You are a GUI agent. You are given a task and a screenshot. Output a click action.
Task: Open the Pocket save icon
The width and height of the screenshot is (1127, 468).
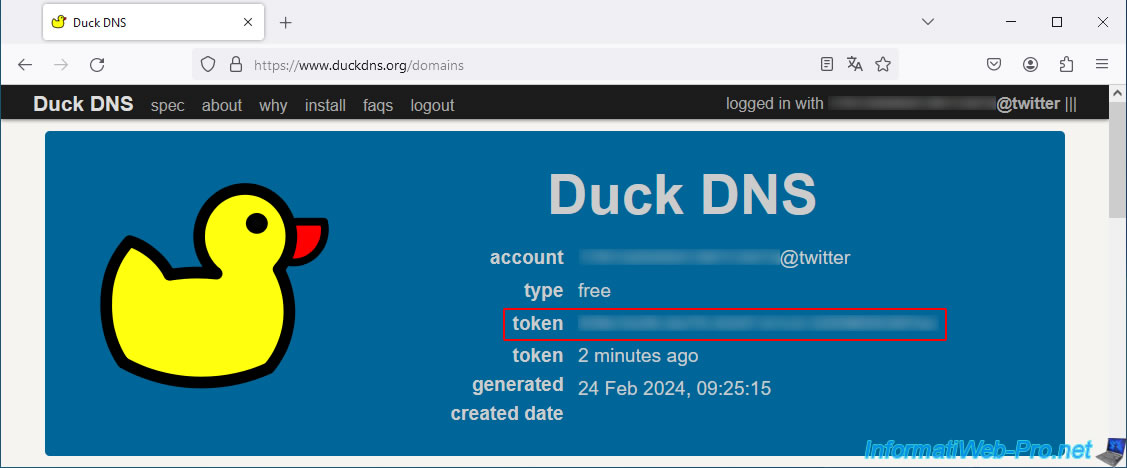(994, 65)
